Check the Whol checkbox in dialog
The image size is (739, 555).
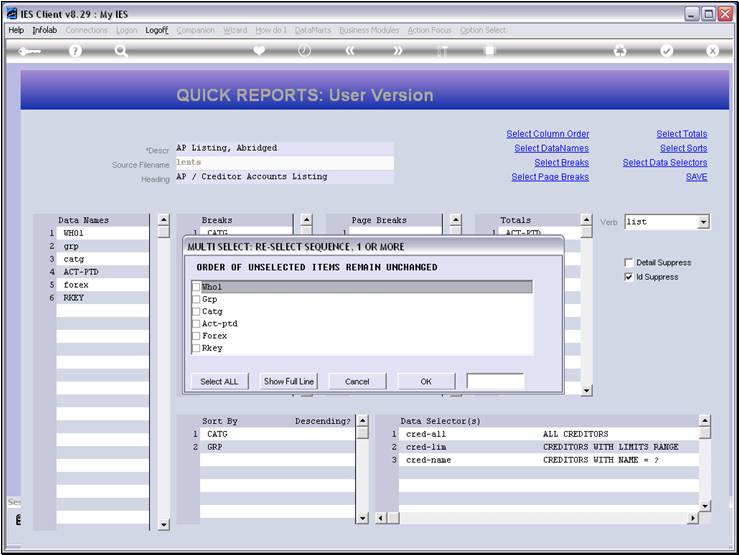197,287
